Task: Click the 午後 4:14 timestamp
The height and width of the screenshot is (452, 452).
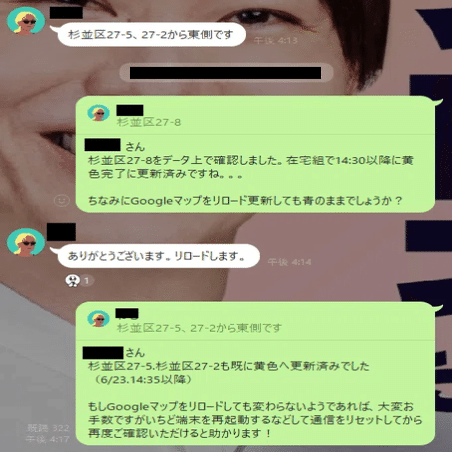Action: pyautogui.click(x=289, y=262)
